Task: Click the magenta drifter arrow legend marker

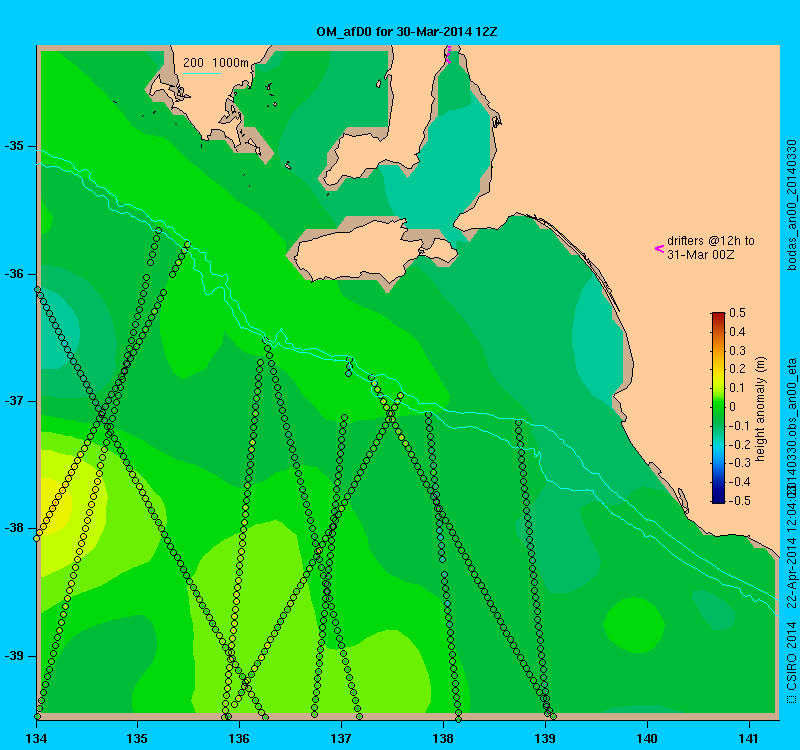Action: pos(659,248)
